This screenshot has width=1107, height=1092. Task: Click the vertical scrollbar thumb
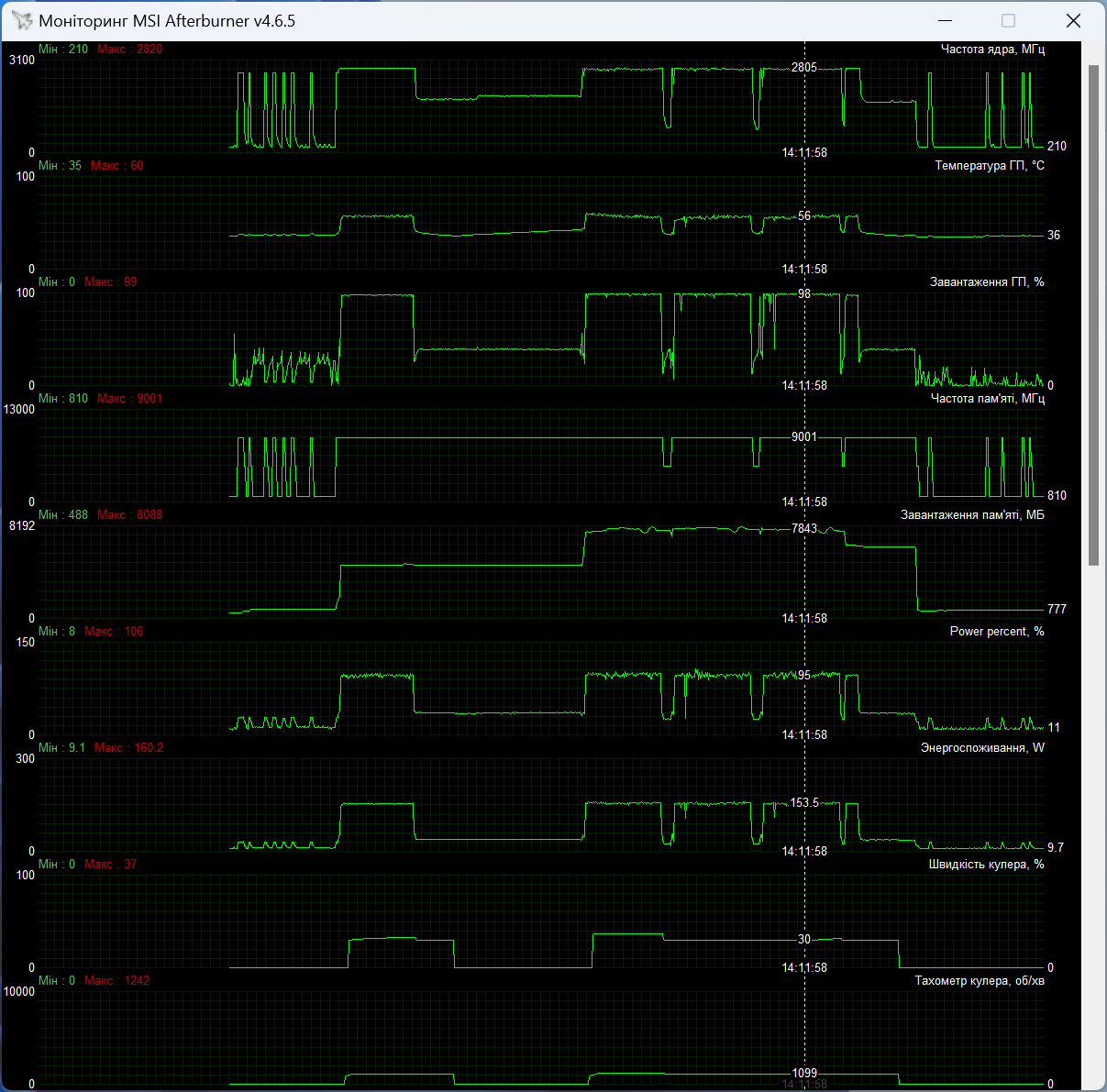1093,315
